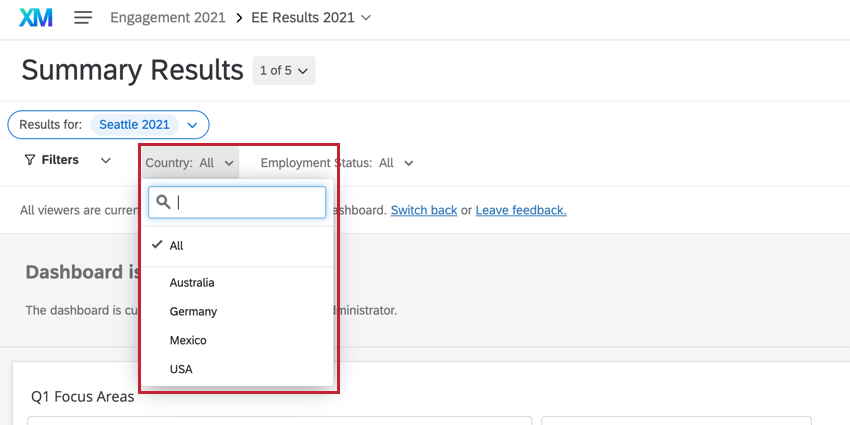Click the breadcrumb arrow after Engagement 2021
This screenshot has width=850, height=425.
coord(239,18)
